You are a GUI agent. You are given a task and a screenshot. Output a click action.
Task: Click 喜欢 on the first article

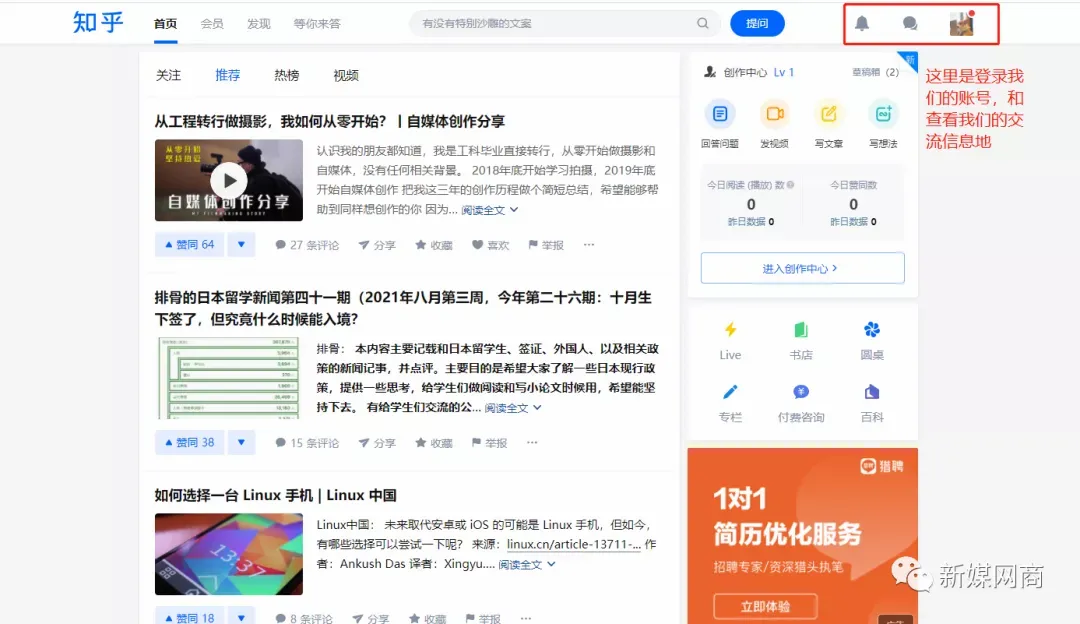490,243
